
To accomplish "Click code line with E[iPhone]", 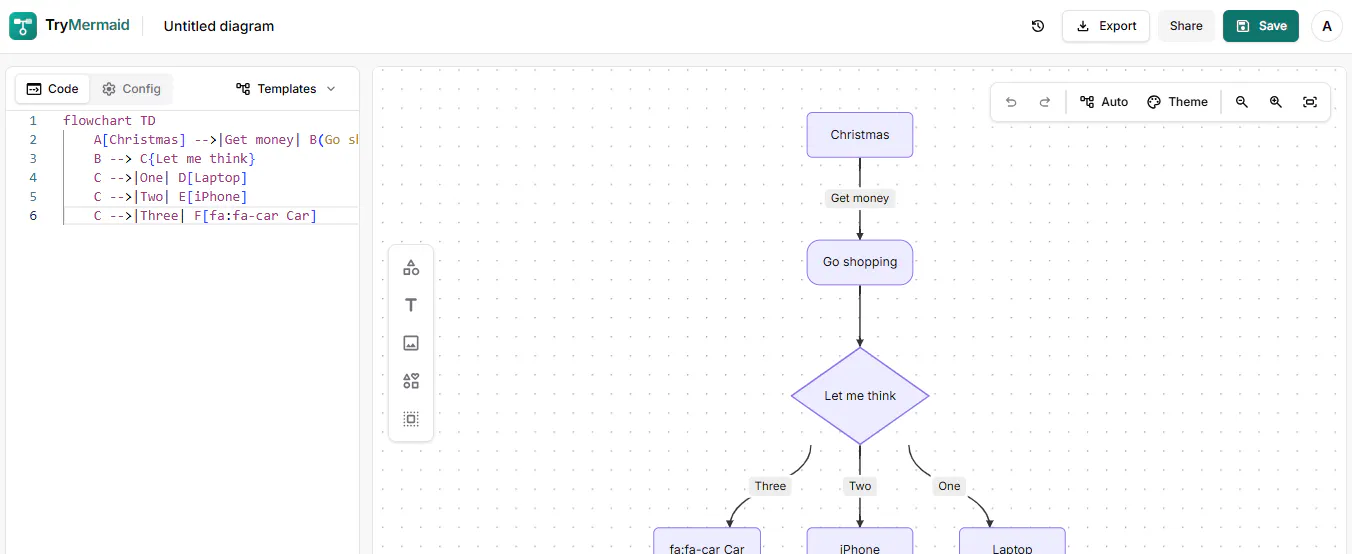I will pyautogui.click(x=171, y=197).
